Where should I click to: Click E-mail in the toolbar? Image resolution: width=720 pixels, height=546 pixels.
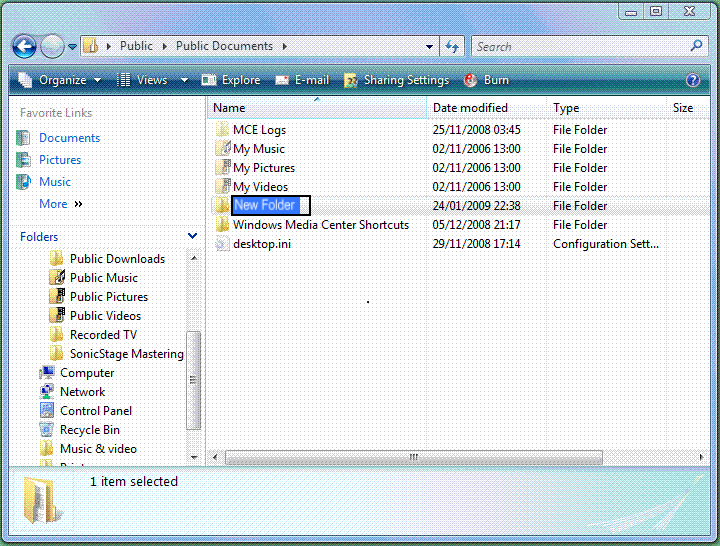(302, 80)
